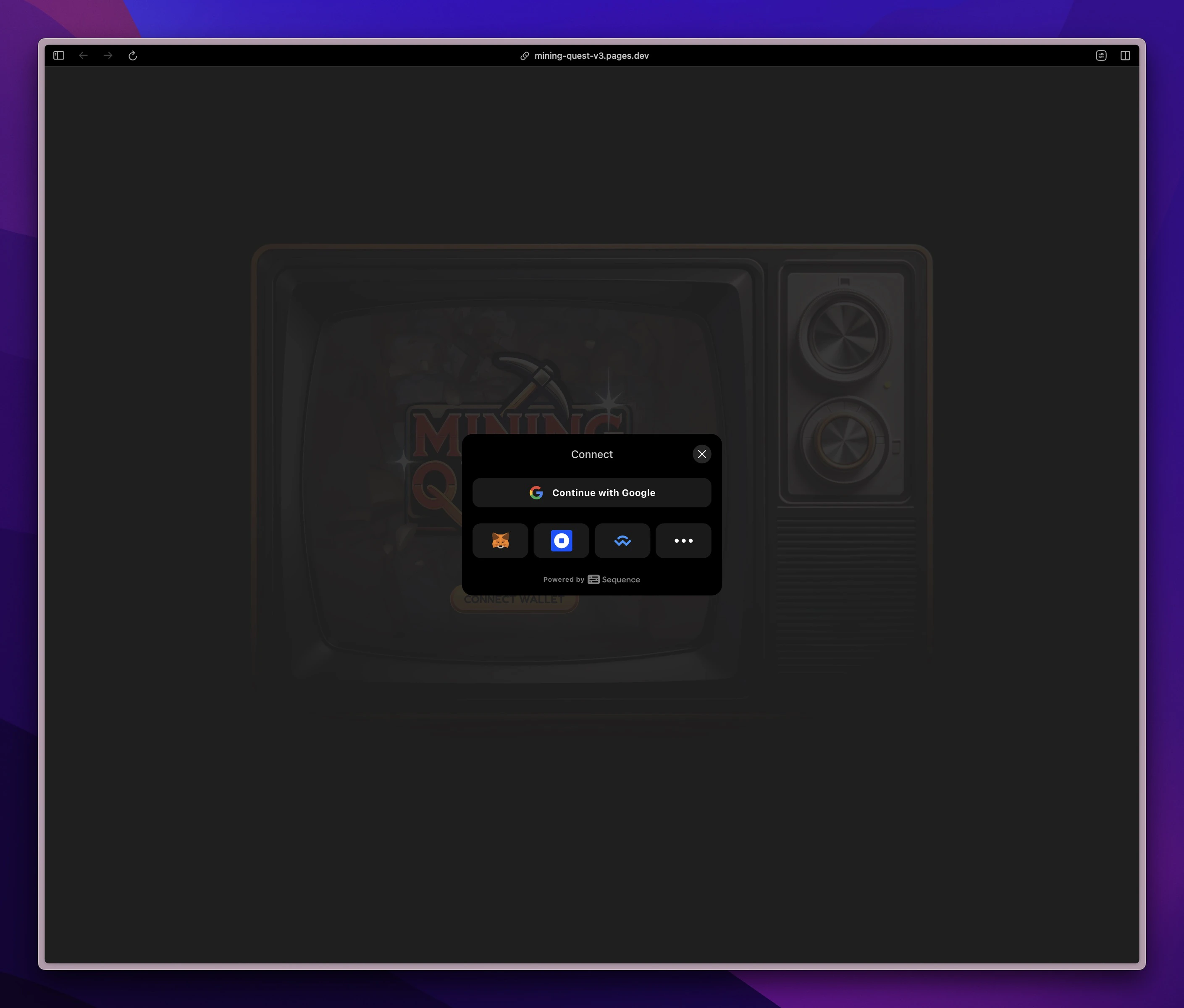Image resolution: width=1184 pixels, height=1008 pixels.
Task: Toggle split view at top right
Action: pos(1125,55)
